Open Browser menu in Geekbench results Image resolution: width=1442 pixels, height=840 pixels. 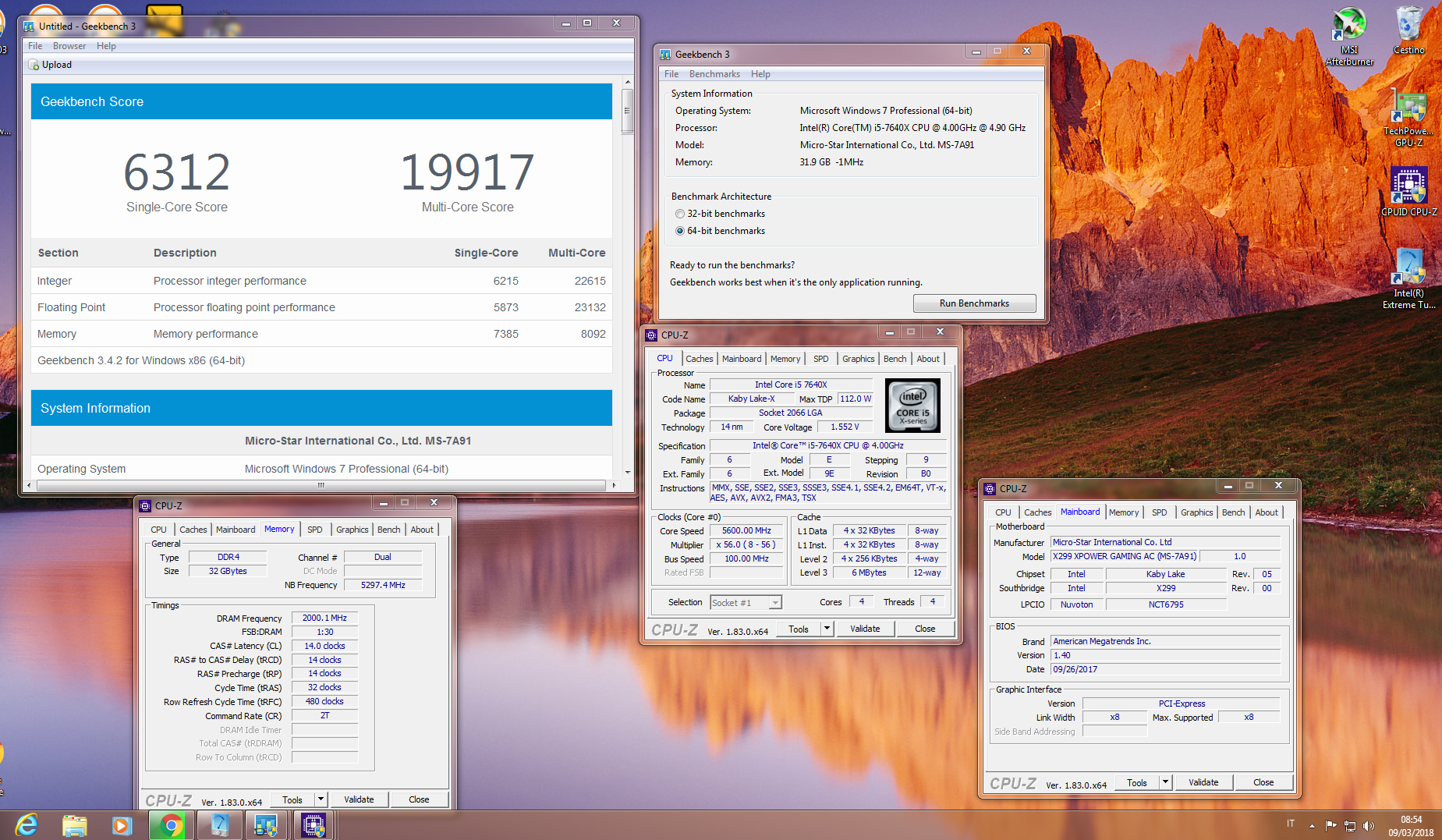click(69, 46)
